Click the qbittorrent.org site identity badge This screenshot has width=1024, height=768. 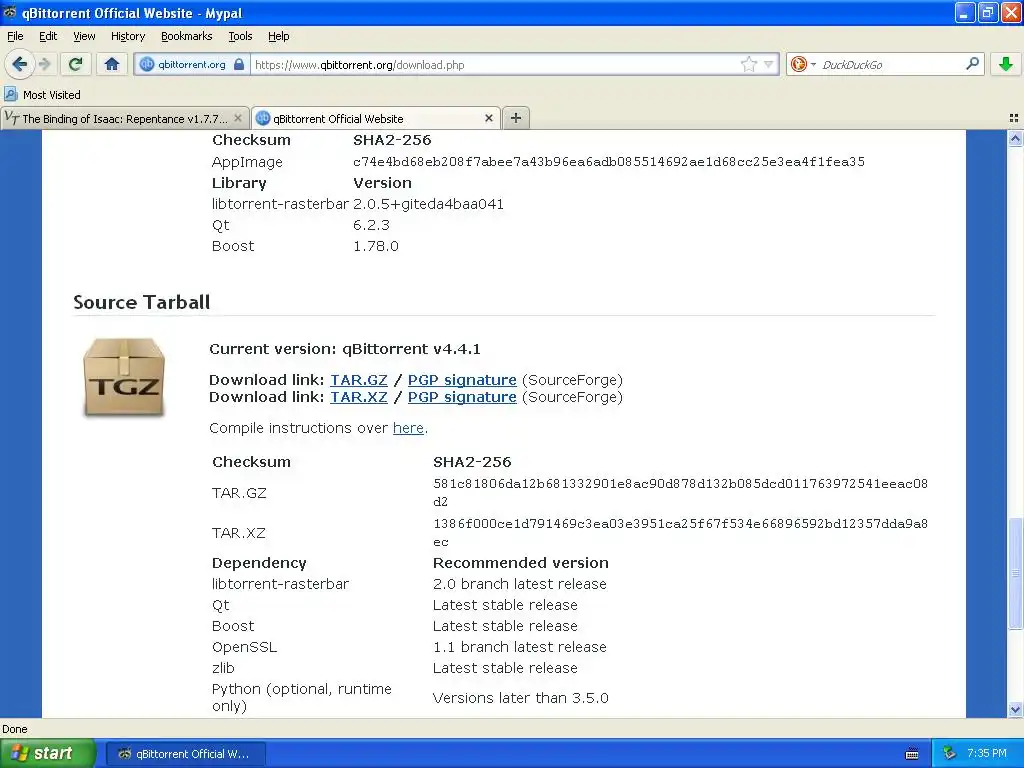pyautogui.click(x=184, y=65)
